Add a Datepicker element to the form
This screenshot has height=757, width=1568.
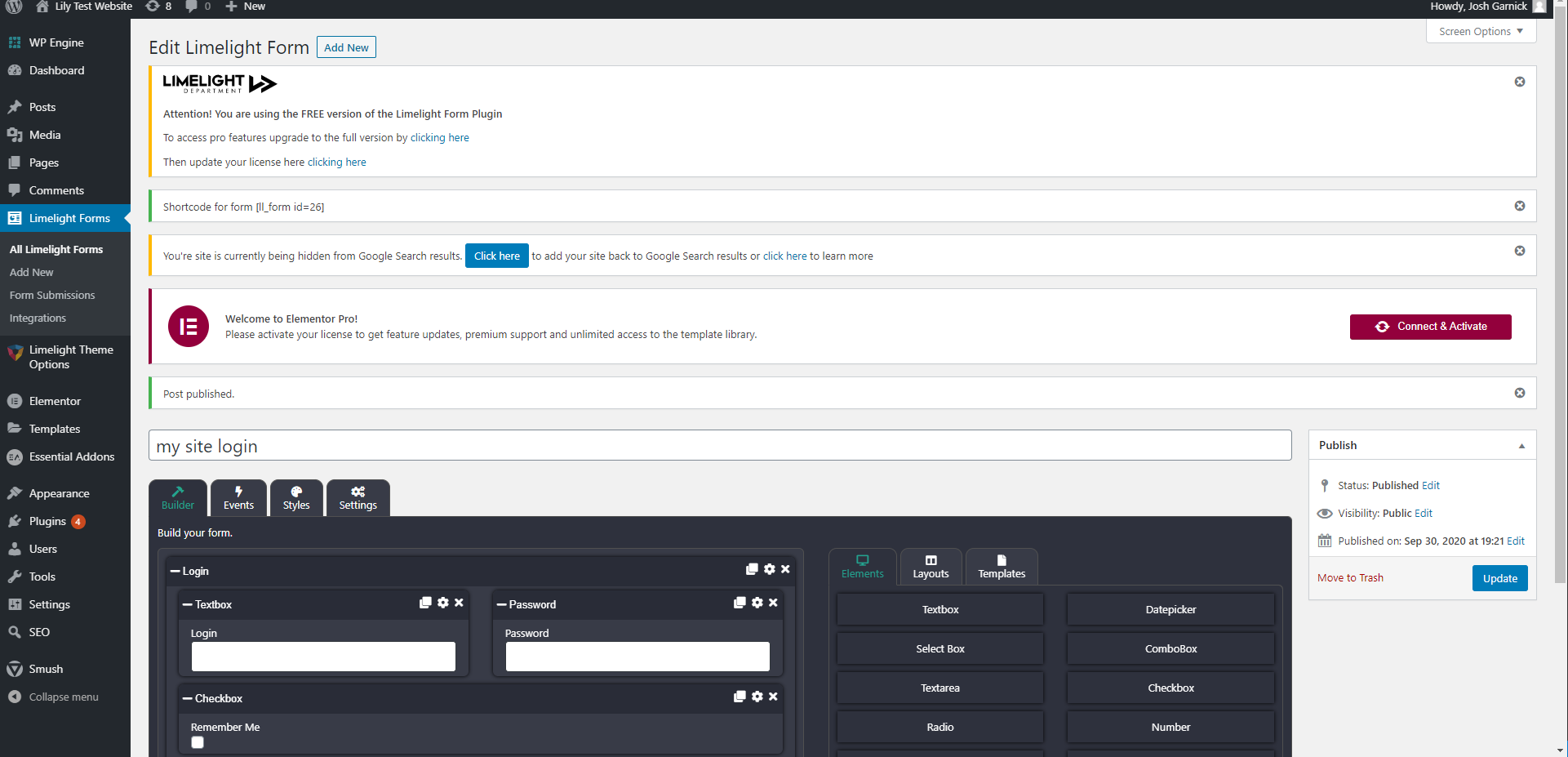1170,610
